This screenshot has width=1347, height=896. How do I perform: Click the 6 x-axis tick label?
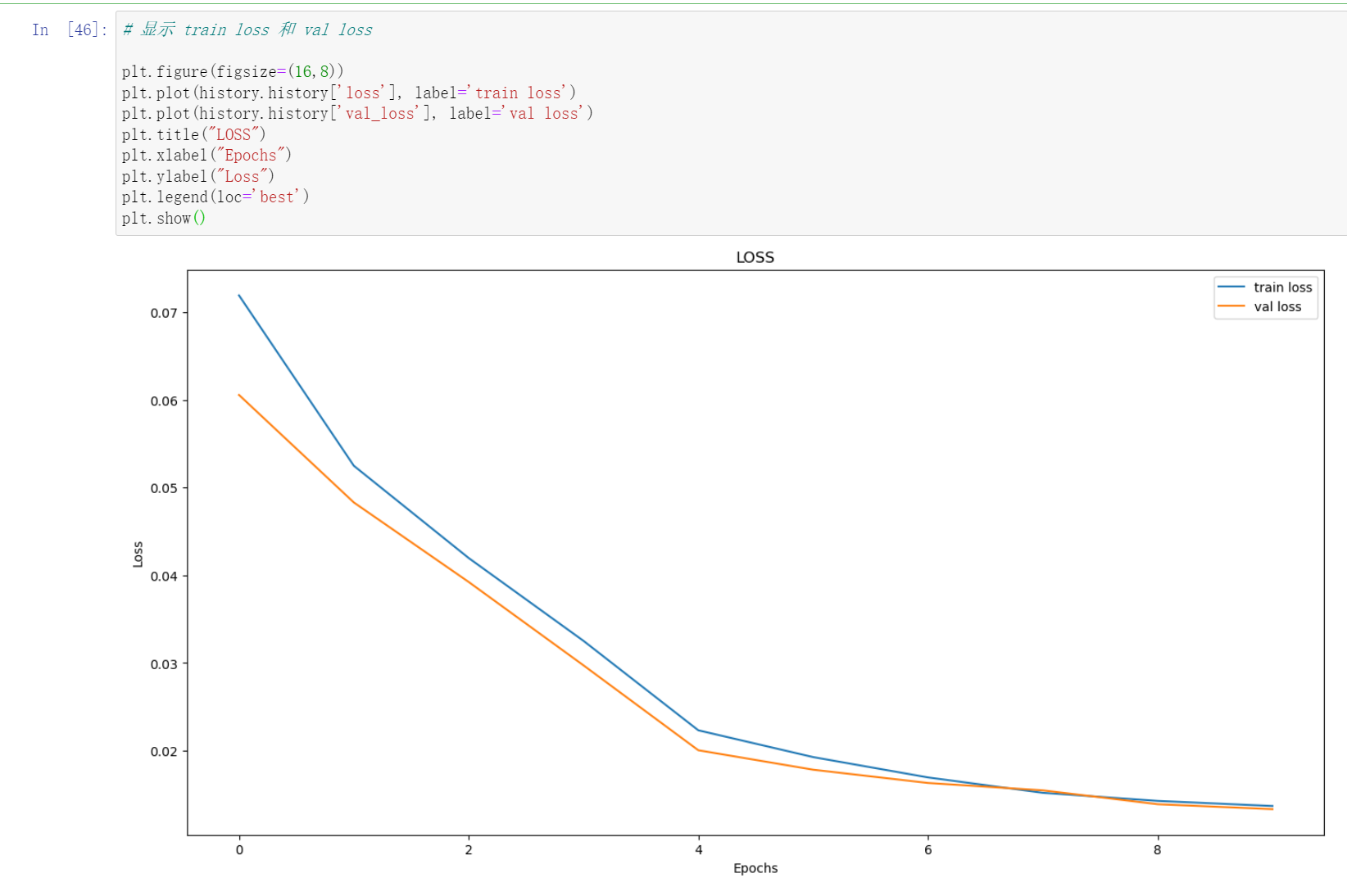928,850
